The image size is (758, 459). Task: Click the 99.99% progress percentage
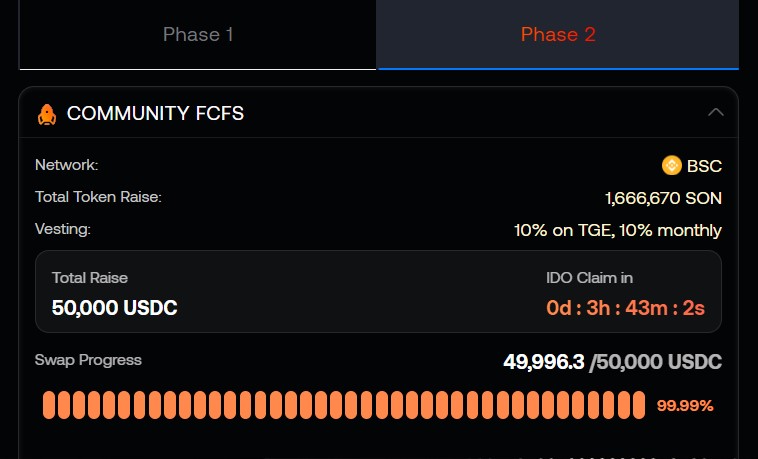[685, 405]
